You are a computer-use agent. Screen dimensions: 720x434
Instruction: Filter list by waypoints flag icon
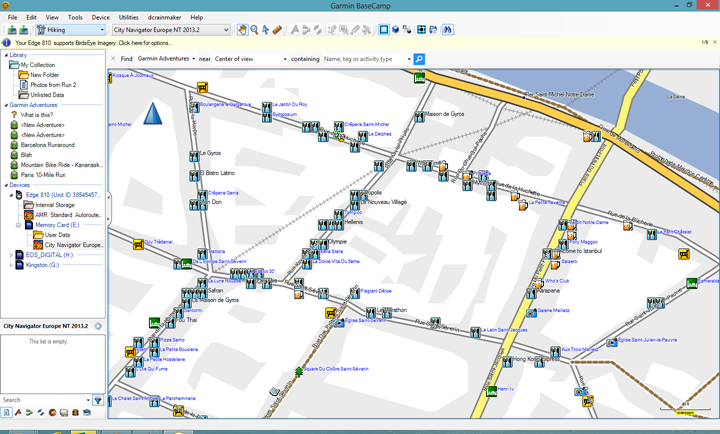[x=18, y=412]
